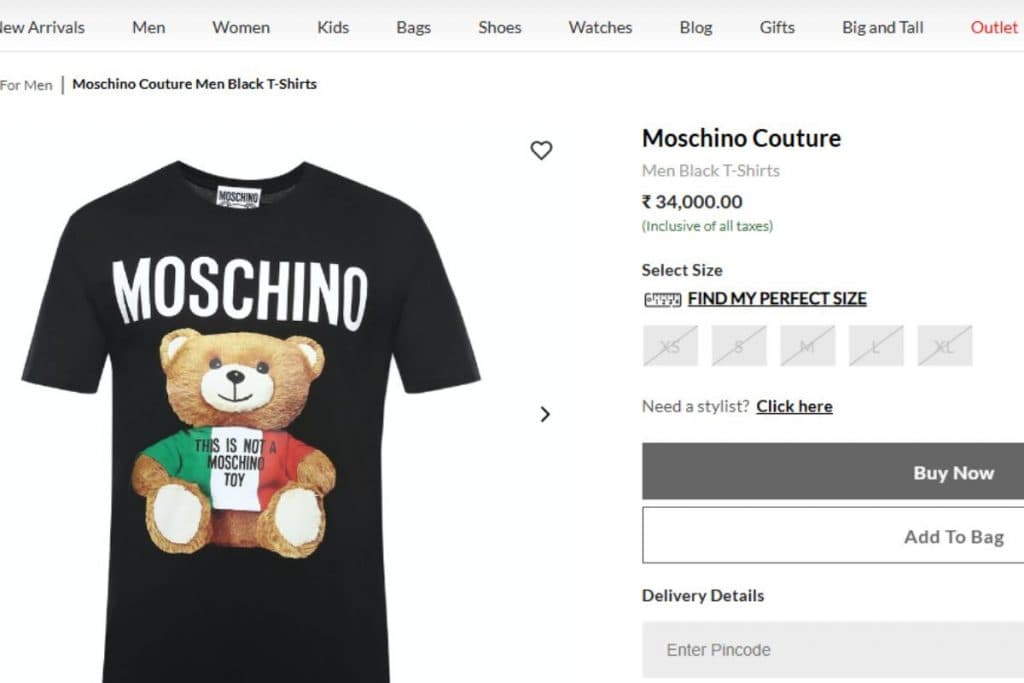
Task: Go to the Kids section
Action: point(333,27)
